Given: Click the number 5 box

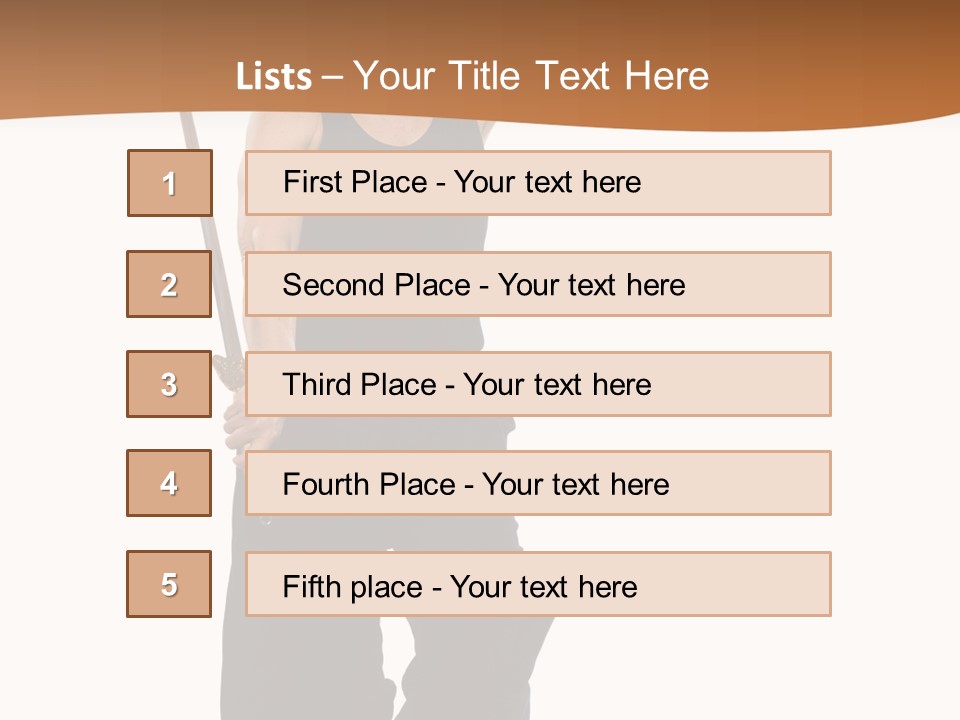Looking at the screenshot, I should click(169, 584).
